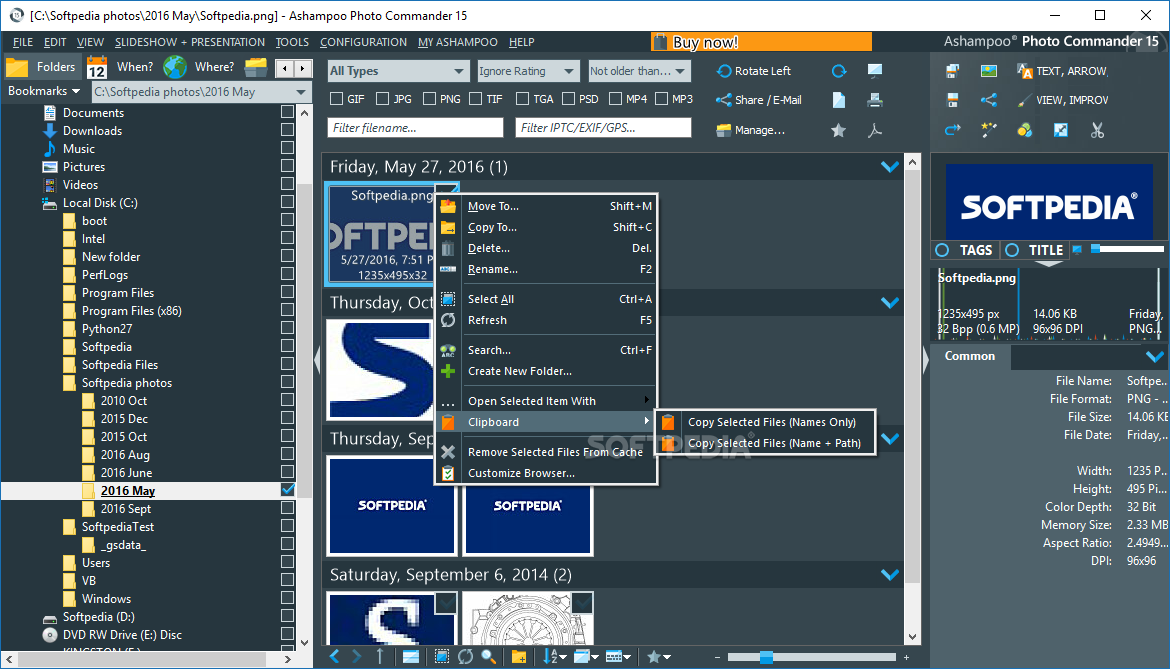Open the calendar When? view

120,67
